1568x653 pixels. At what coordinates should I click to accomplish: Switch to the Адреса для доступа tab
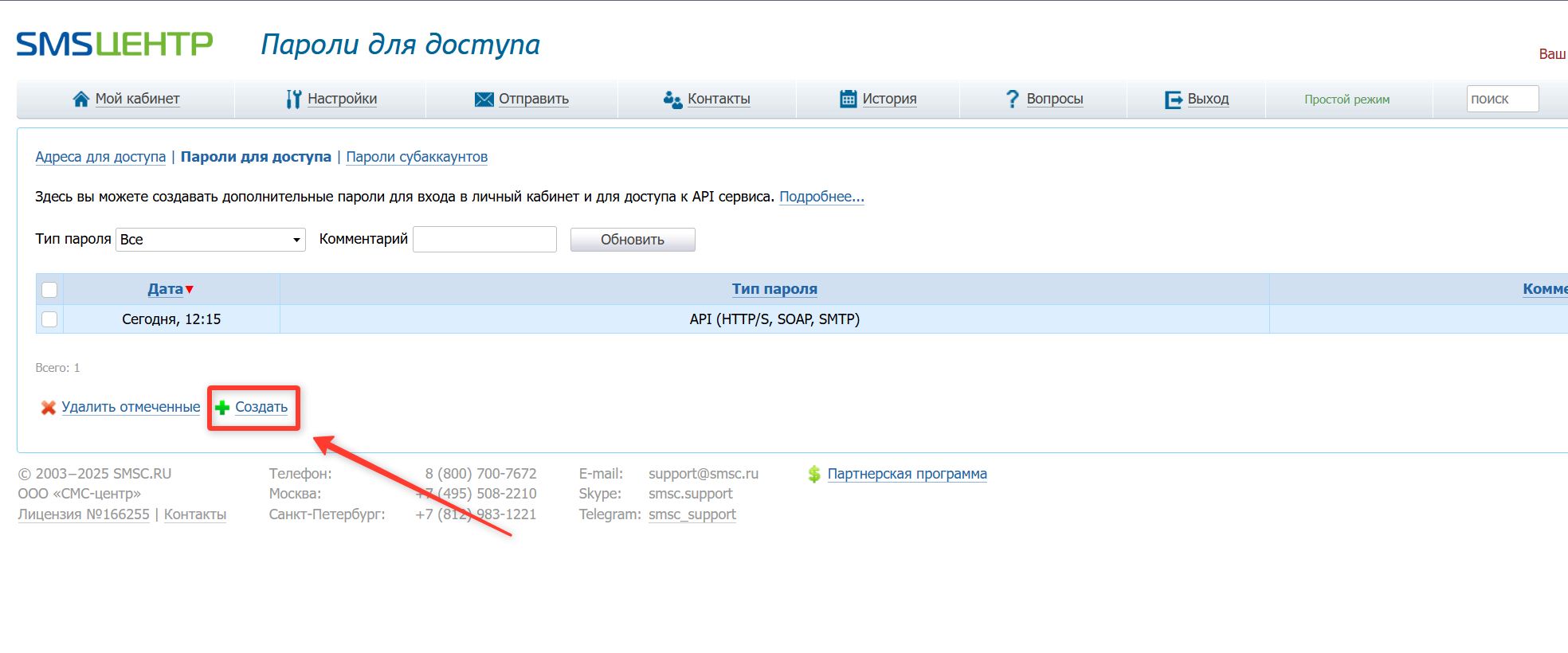[x=100, y=157]
